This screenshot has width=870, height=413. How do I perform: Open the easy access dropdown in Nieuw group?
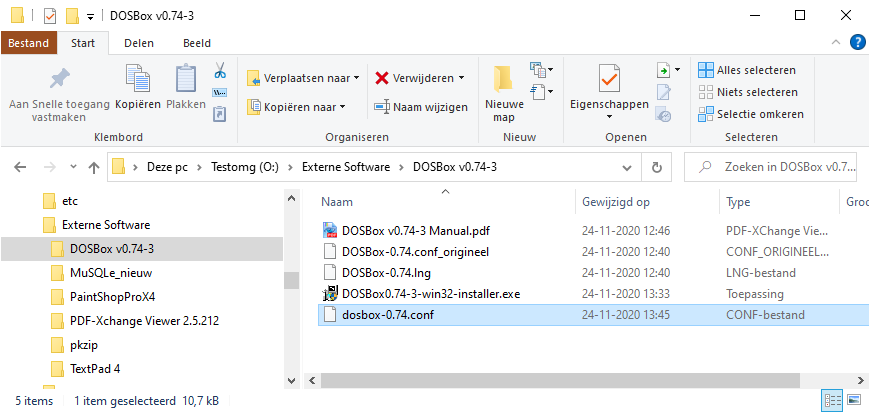tap(542, 91)
